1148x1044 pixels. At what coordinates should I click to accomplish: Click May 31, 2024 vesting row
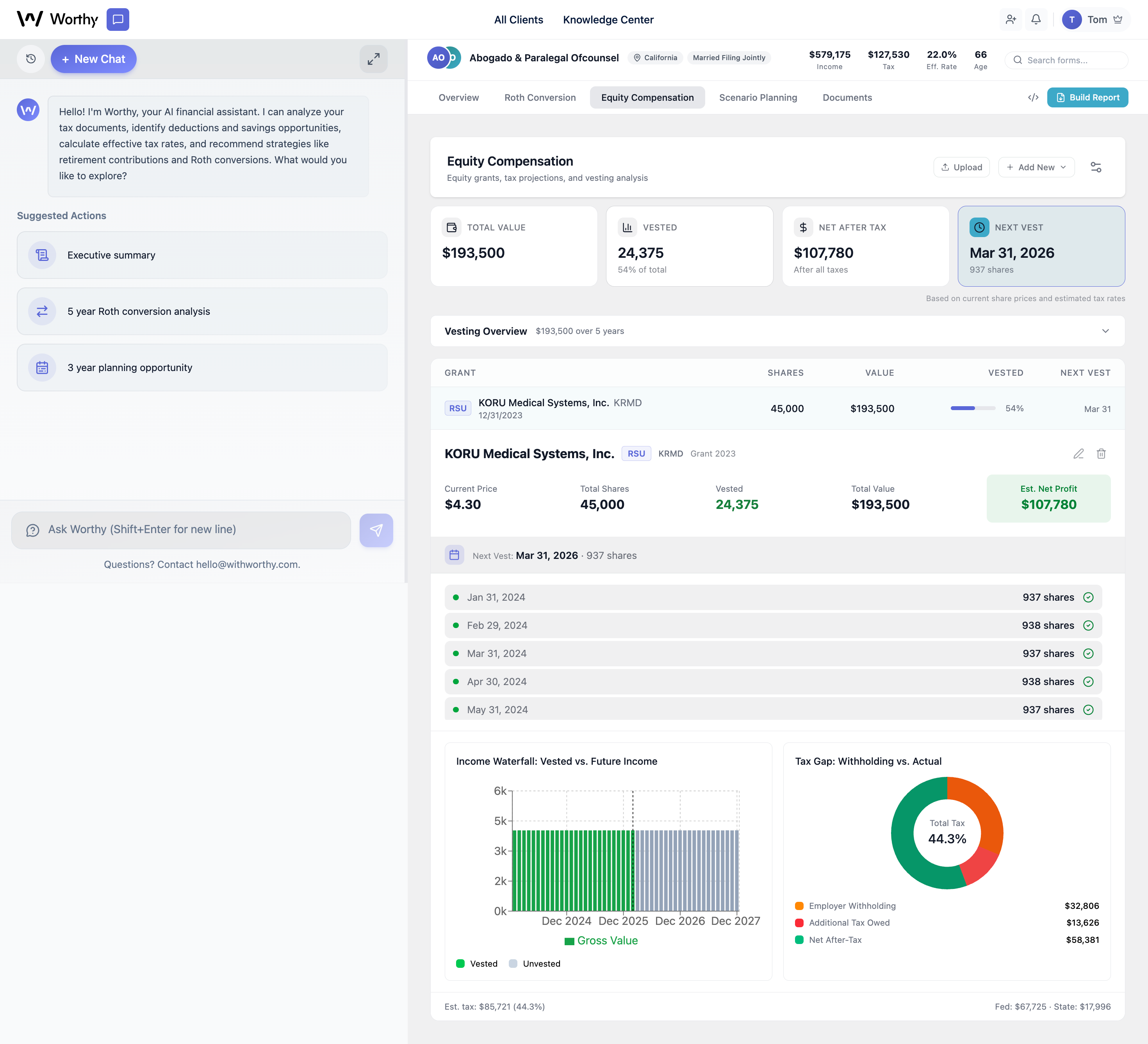click(x=773, y=709)
